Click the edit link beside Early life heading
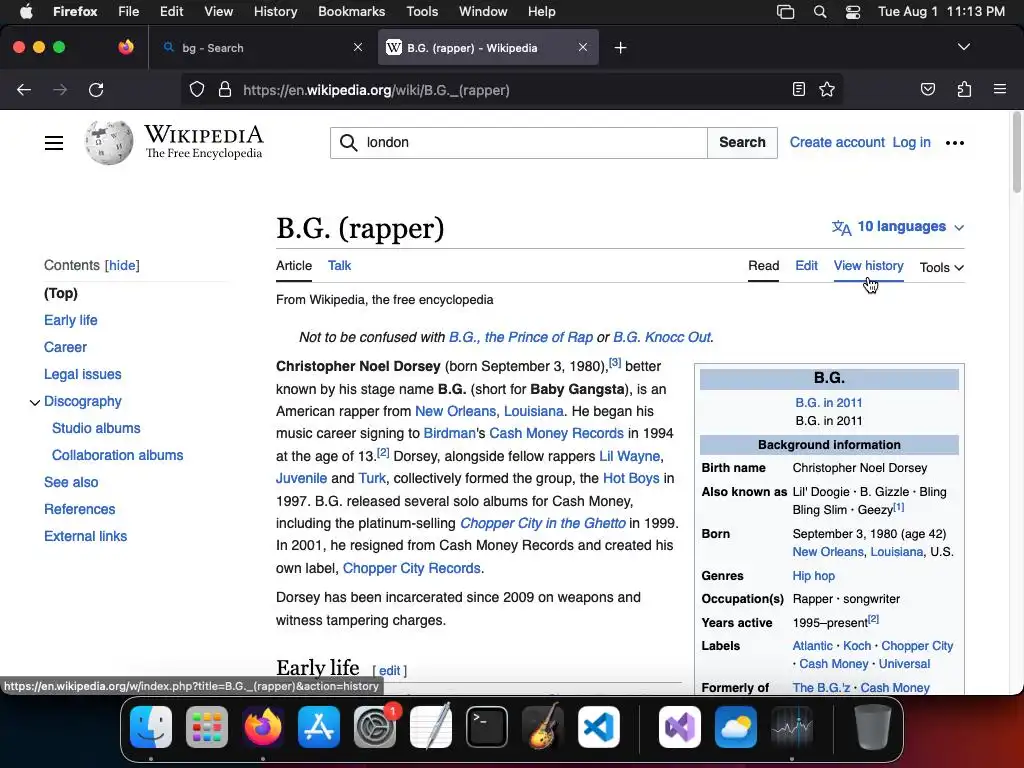Image resolution: width=1024 pixels, height=768 pixels. [x=389, y=671]
